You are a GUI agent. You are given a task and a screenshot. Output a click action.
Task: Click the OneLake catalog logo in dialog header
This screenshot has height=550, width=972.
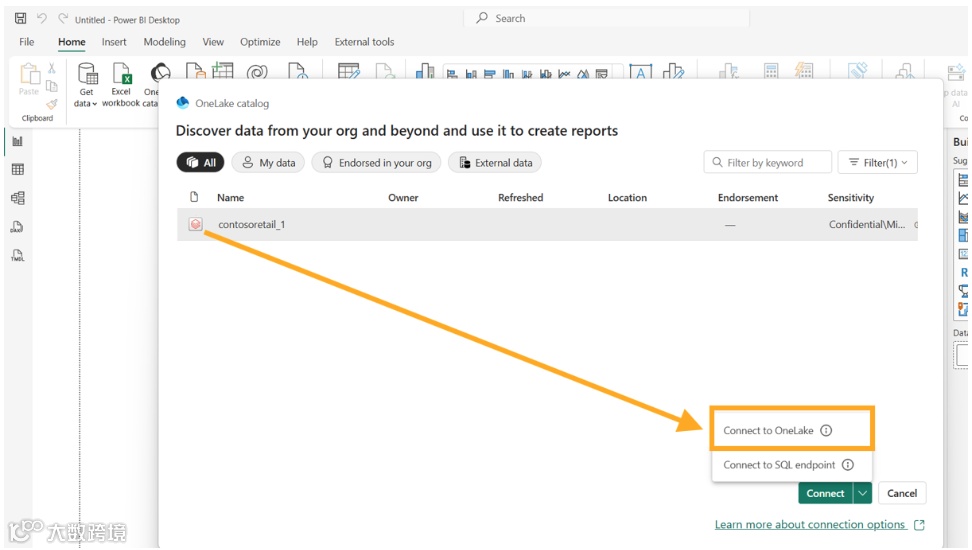pos(182,103)
